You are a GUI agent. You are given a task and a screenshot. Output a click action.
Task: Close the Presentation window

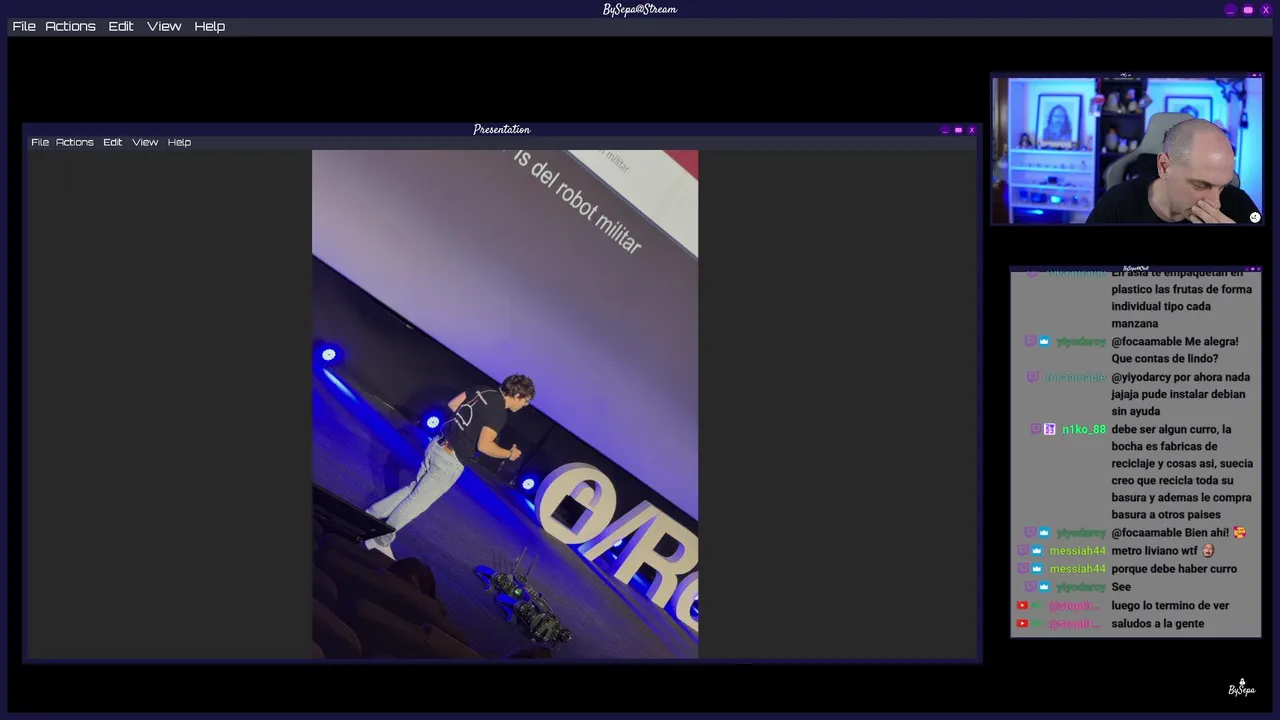[971, 130]
